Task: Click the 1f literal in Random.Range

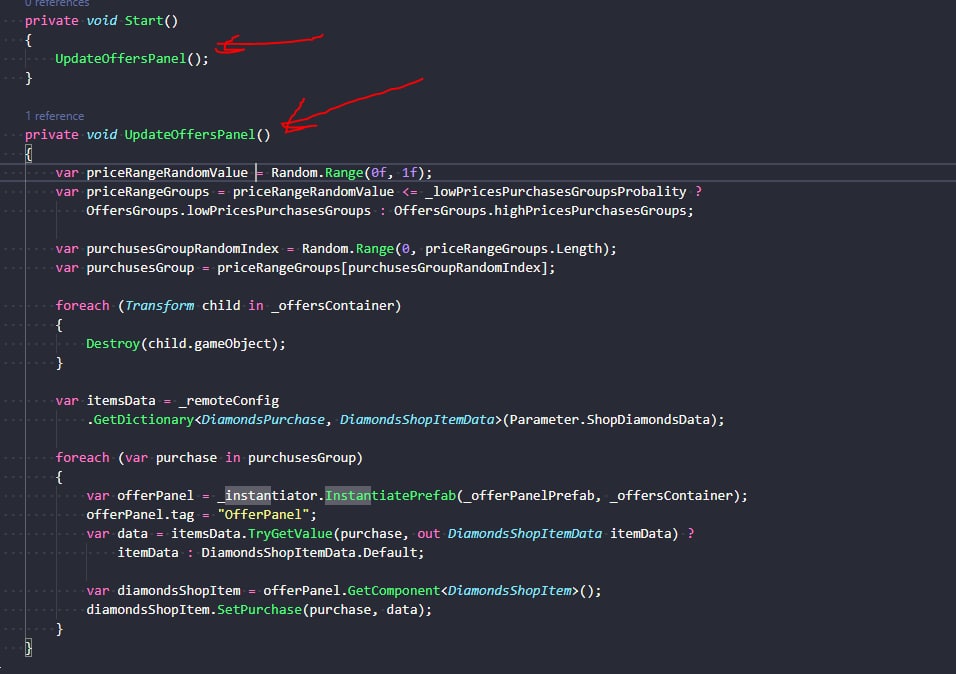Action: coord(409,173)
